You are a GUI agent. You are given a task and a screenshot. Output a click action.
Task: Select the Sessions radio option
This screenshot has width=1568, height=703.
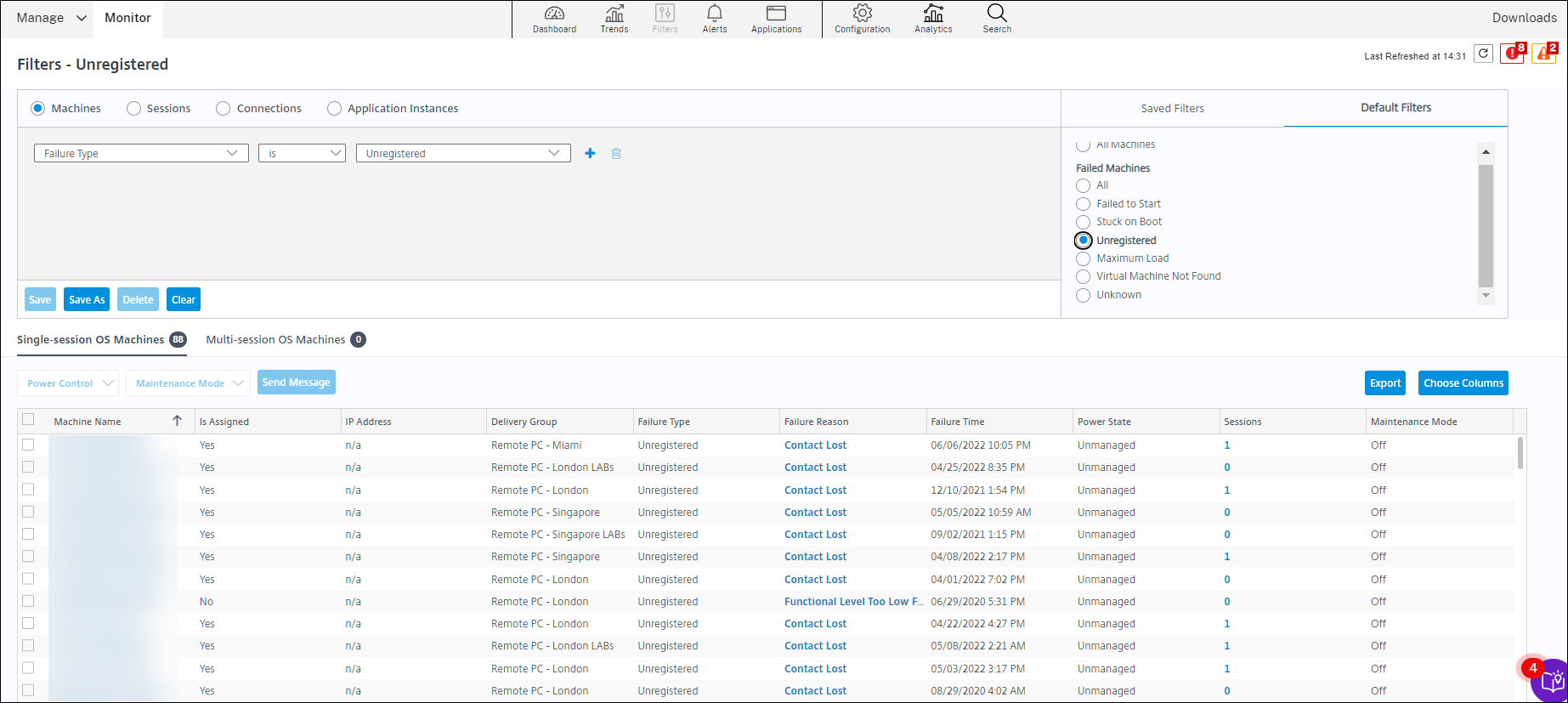tap(133, 108)
